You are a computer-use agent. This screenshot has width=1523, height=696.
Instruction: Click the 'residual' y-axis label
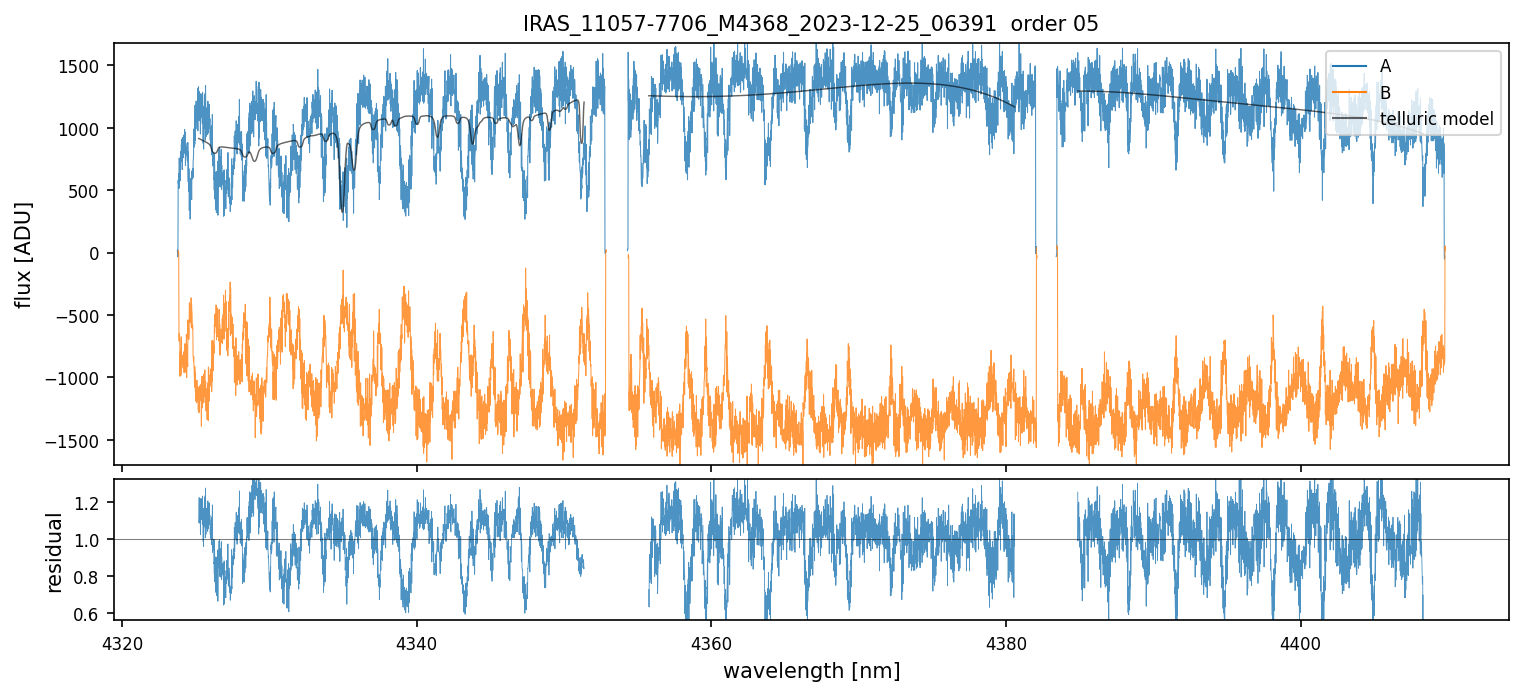(55, 552)
